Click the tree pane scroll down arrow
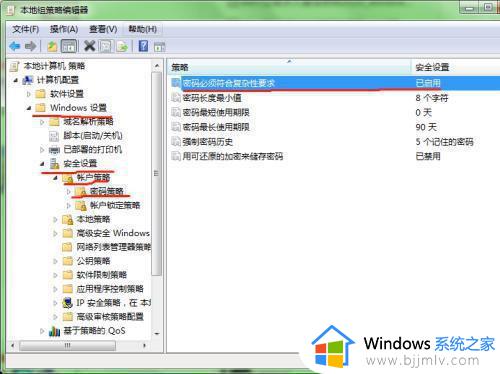The image size is (500, 374). point(157,333)
